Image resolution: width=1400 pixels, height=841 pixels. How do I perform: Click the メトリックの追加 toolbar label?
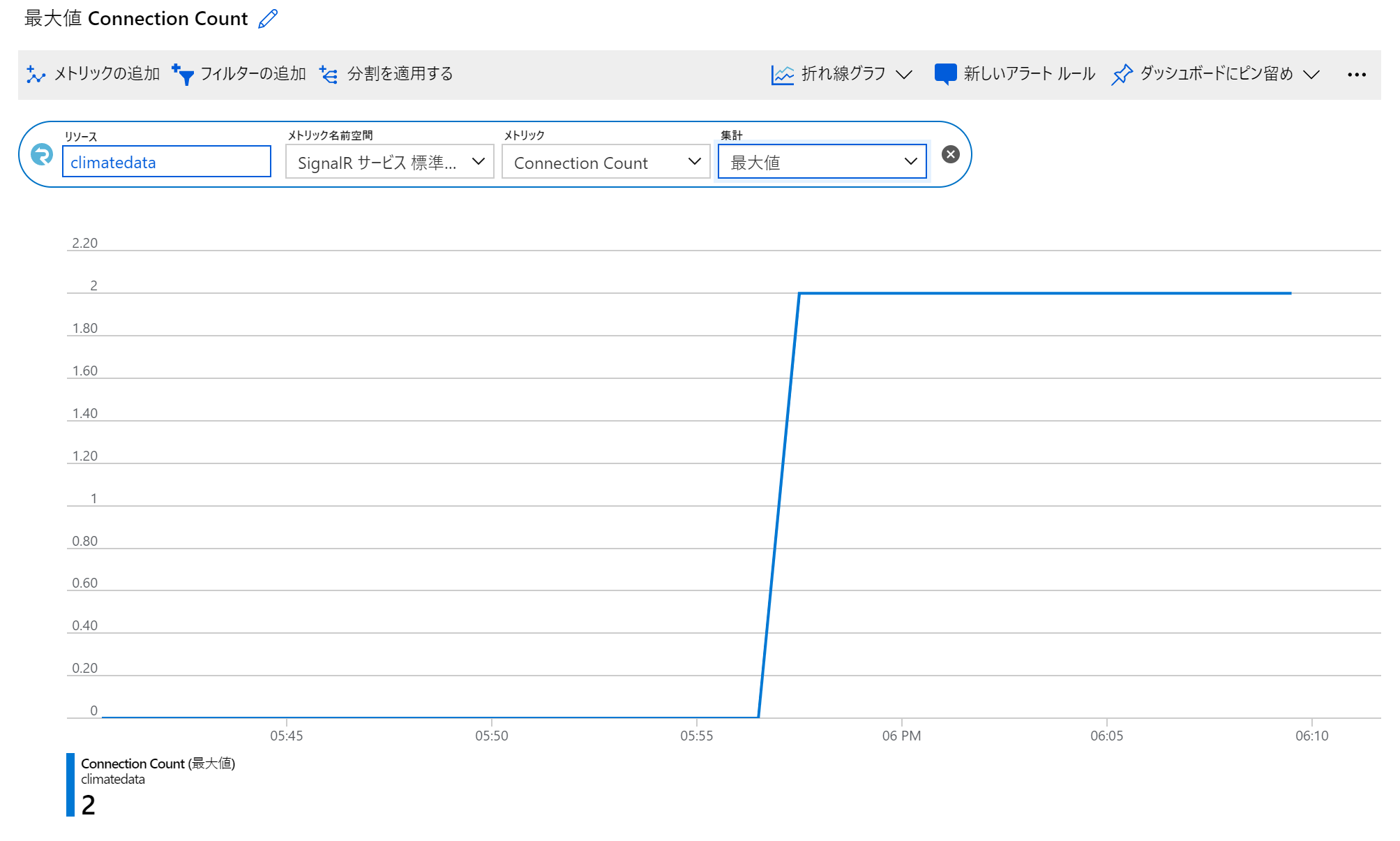pos(107,74)
